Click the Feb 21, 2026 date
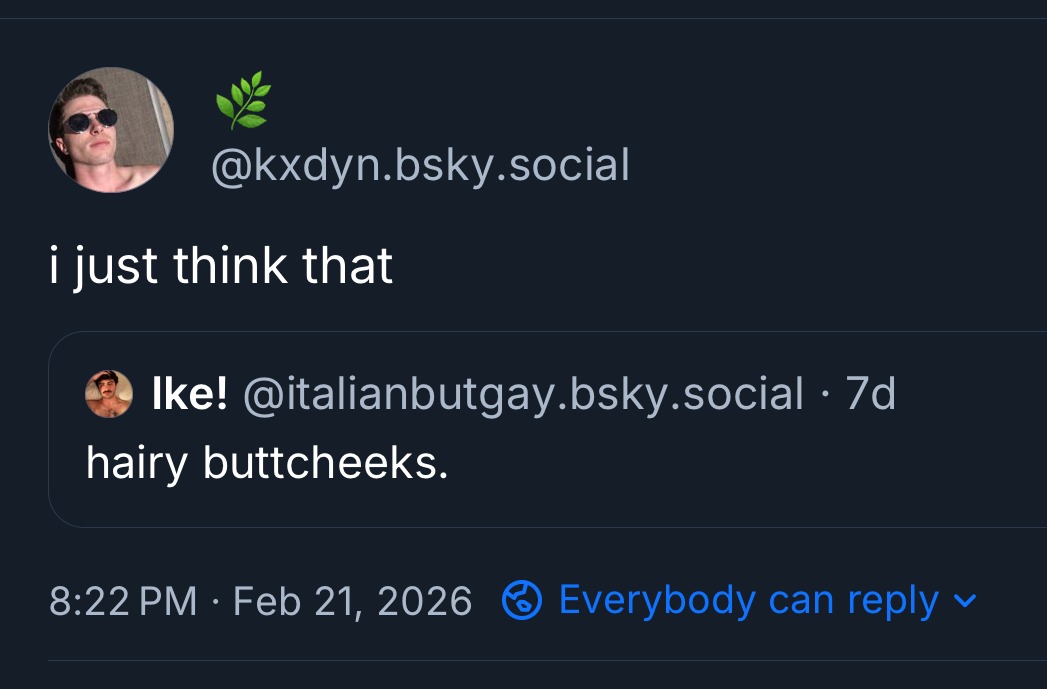 pyautogui.click(x=352, y=601)
